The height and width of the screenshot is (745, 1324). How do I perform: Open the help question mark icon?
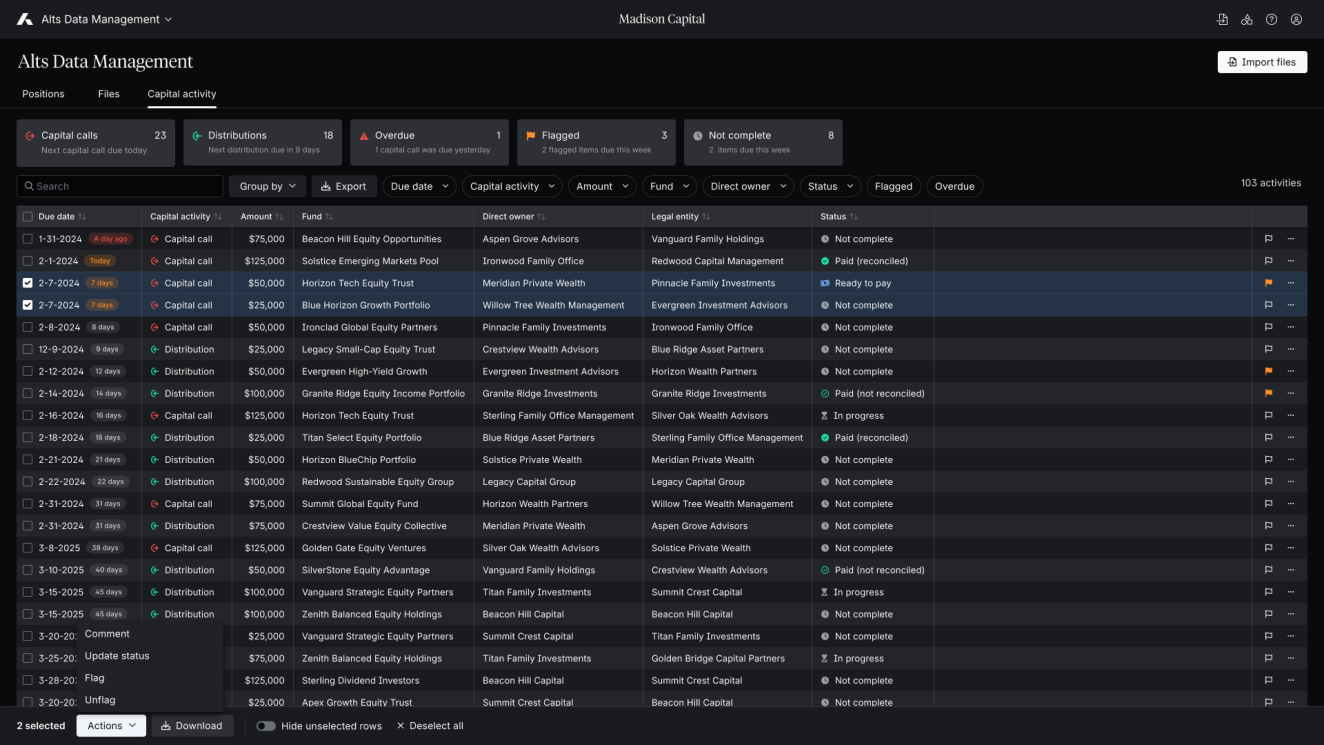coord(1271,19)
